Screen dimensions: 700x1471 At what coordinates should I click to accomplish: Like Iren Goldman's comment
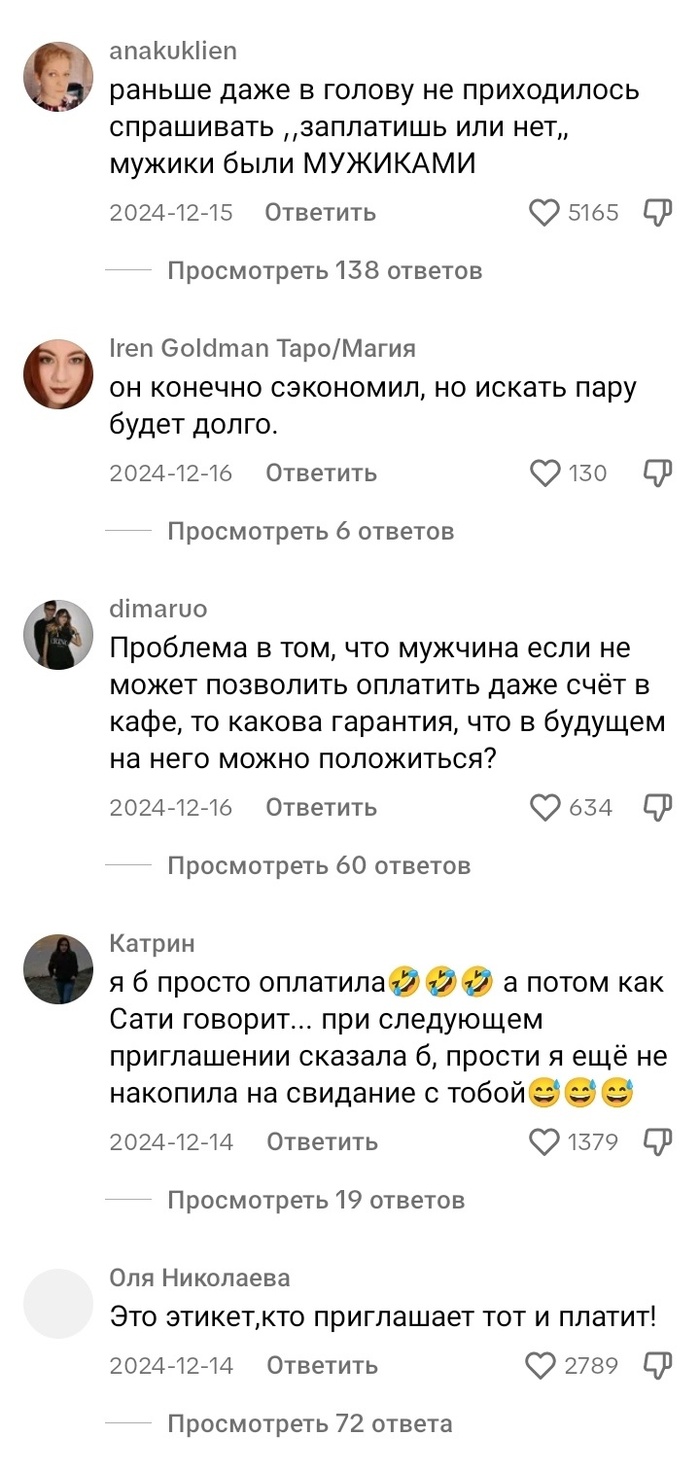[544, 473]
